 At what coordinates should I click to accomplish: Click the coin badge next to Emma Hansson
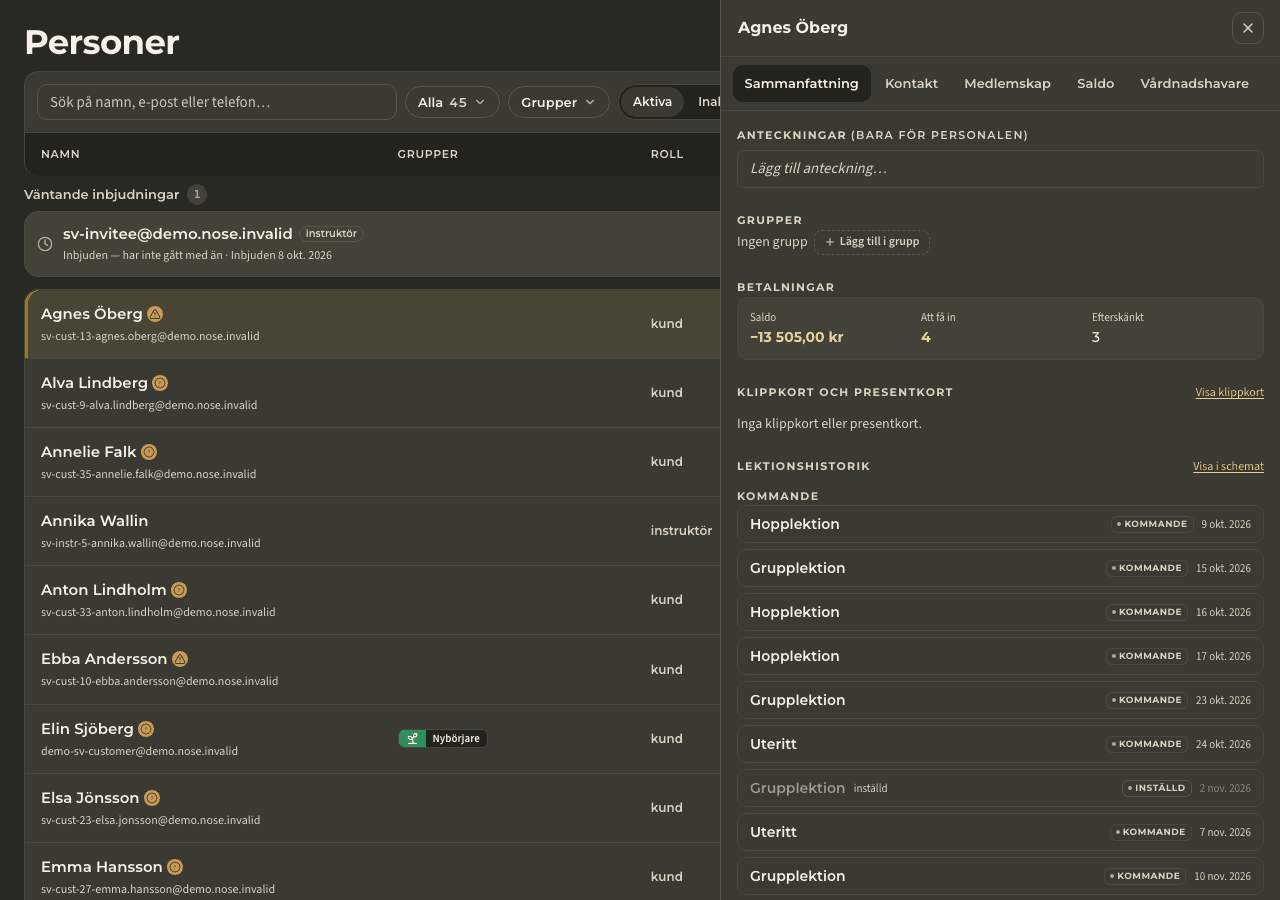pos(175,867)
